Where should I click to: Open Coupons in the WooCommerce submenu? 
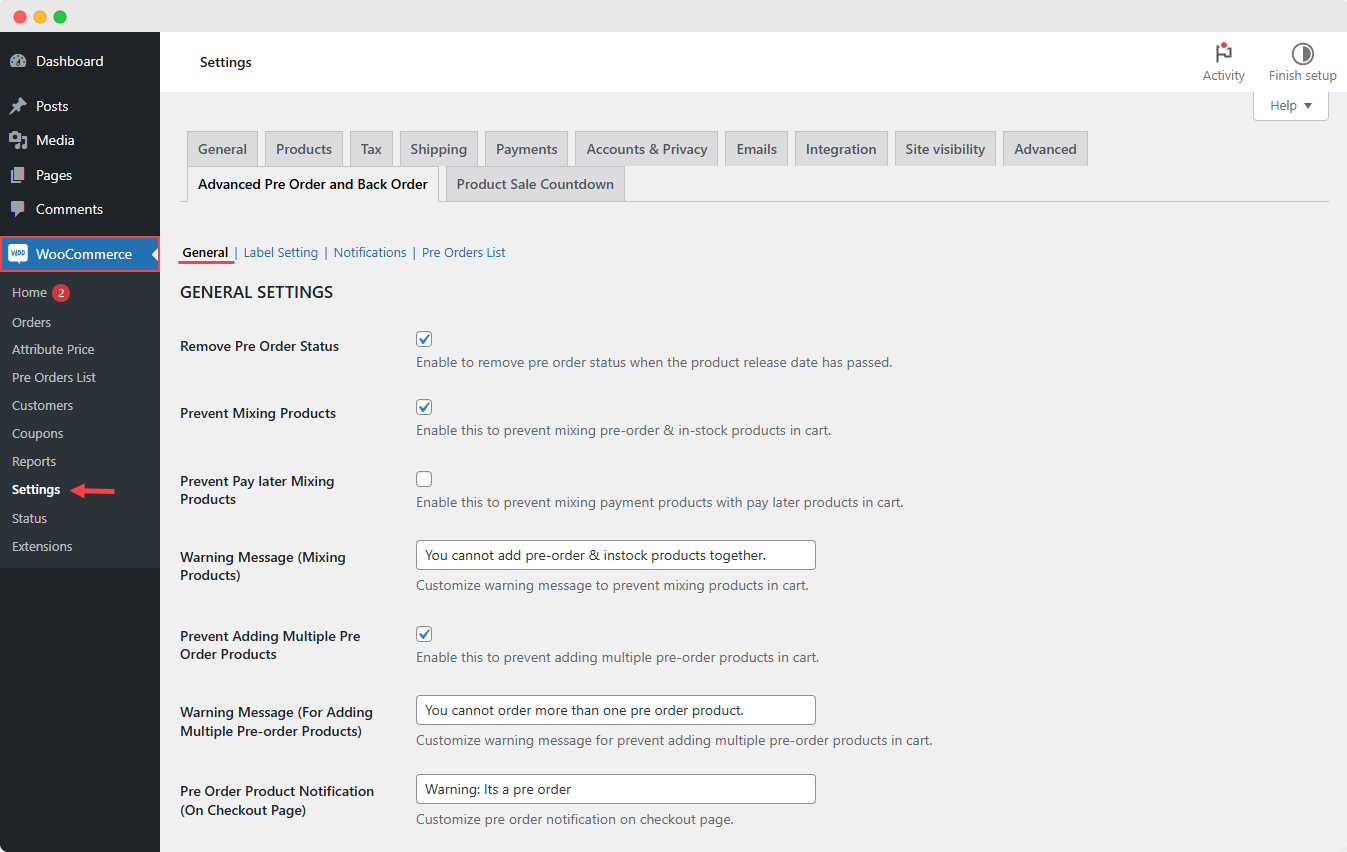[x=38, y=434]
